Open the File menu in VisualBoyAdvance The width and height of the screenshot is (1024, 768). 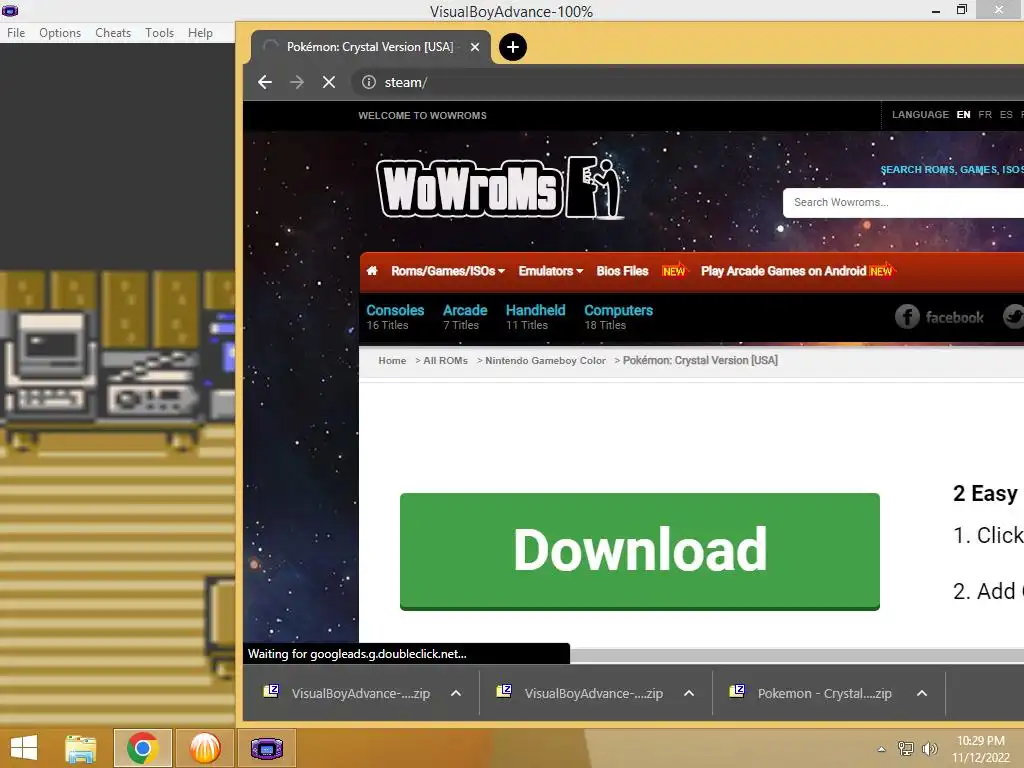pos(16,33)
